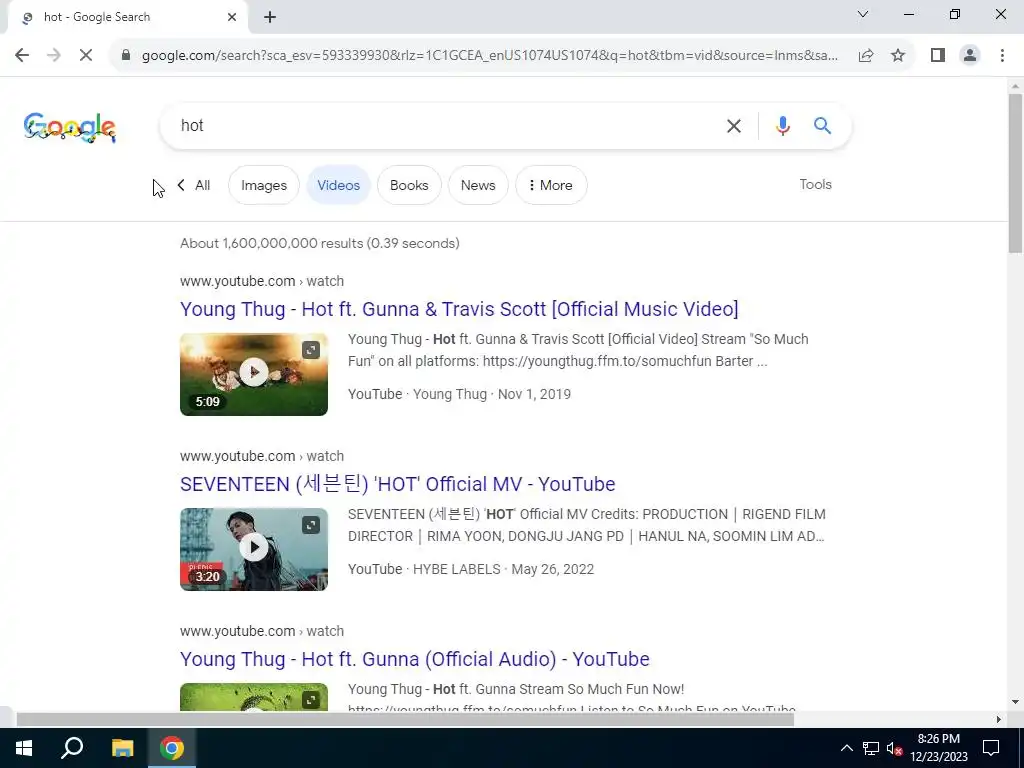Open the Chrome side panel
1024x768 pixels.
(x=938, y=56)
